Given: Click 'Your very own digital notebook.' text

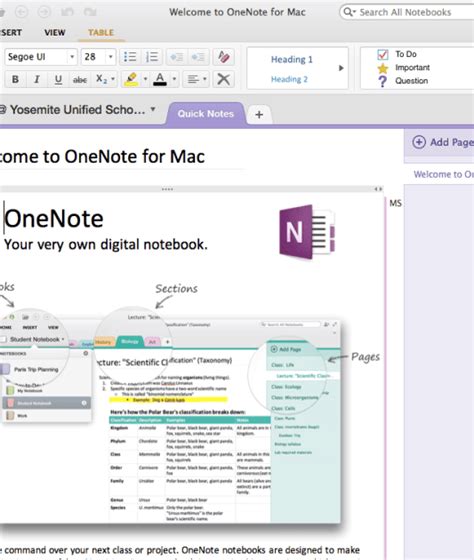Looking at the screenshot, I should pos(106,245).
